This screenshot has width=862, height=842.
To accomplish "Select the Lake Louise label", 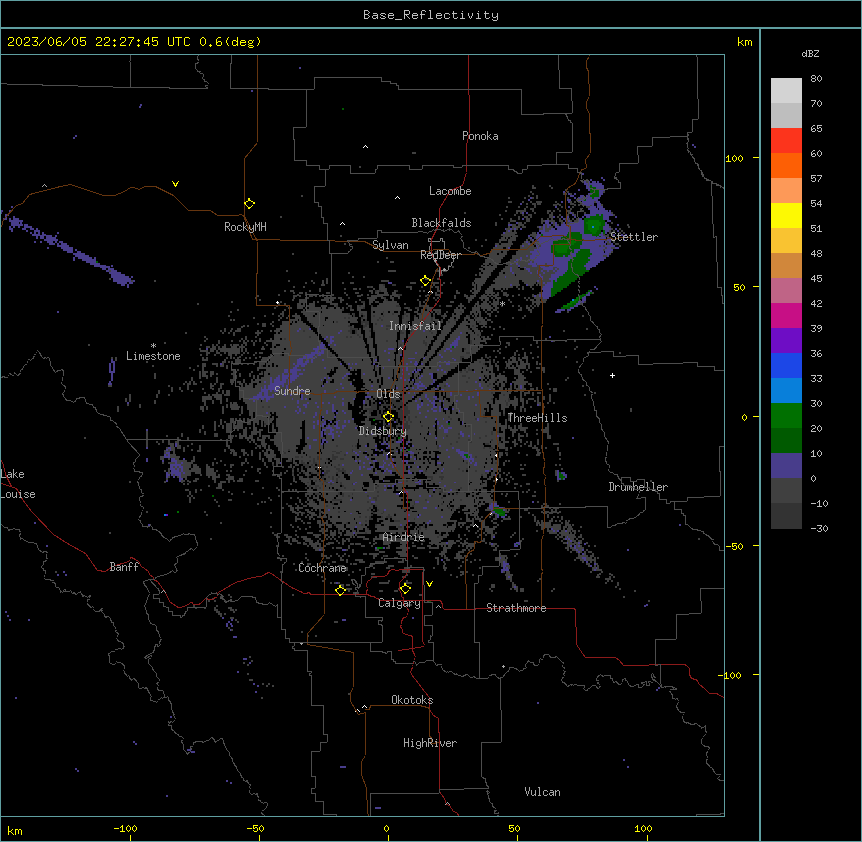I will 18,484.
